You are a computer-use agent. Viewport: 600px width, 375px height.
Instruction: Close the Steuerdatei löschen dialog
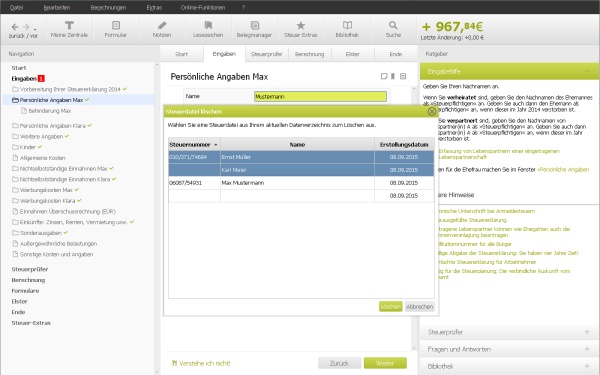click(x=432, y=111)
